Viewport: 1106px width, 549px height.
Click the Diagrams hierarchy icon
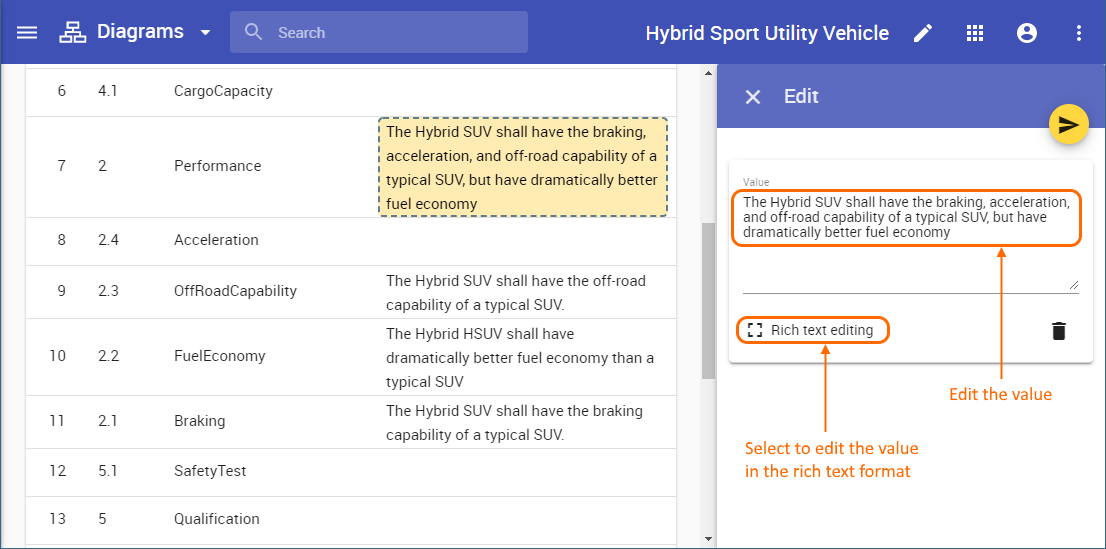73,33
